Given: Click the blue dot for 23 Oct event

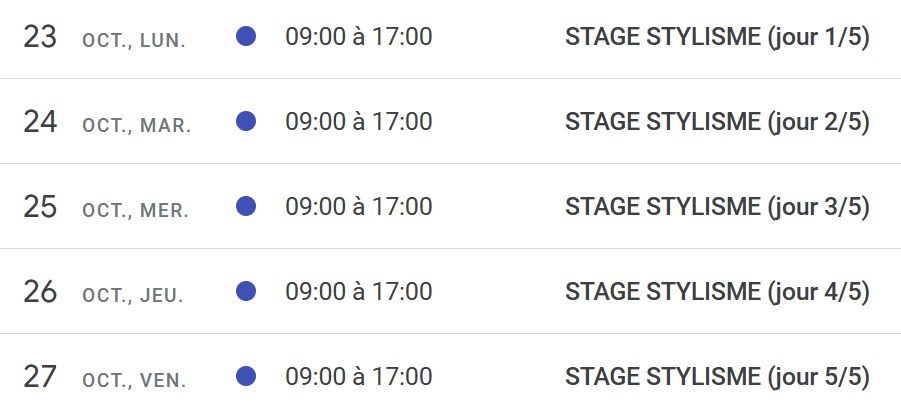Looking at the screenshot, I should point(246,36).
